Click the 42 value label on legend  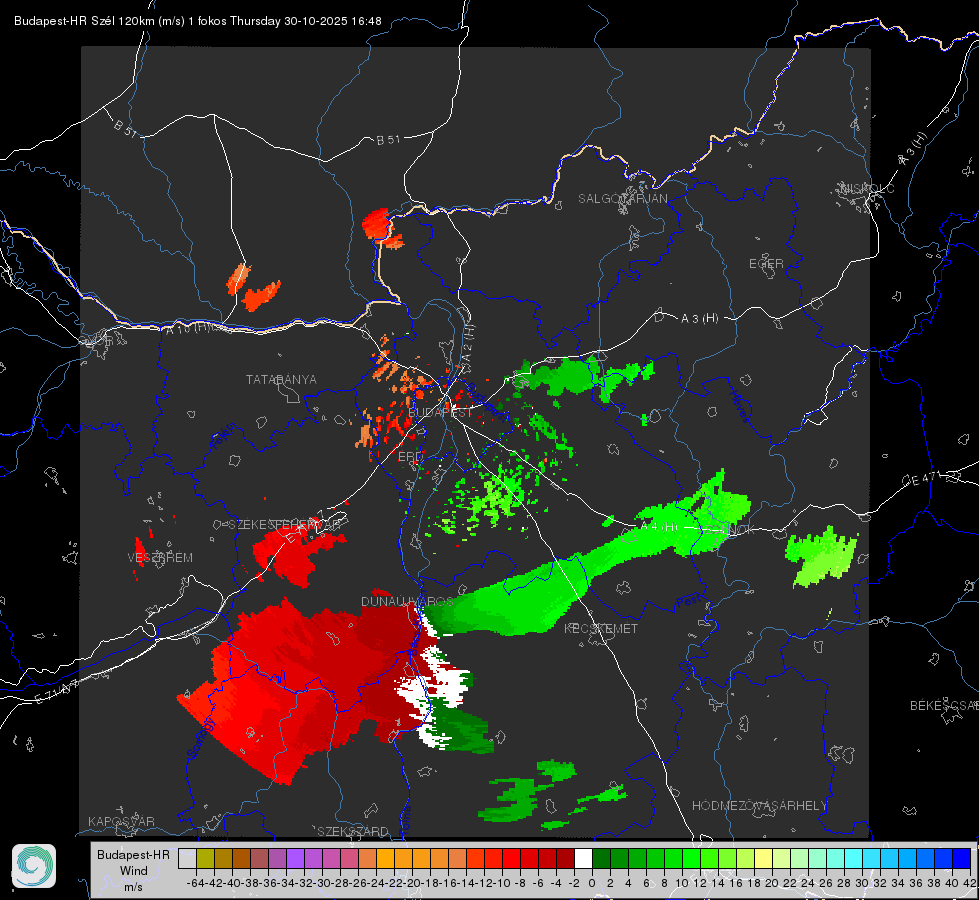point(969,883)
